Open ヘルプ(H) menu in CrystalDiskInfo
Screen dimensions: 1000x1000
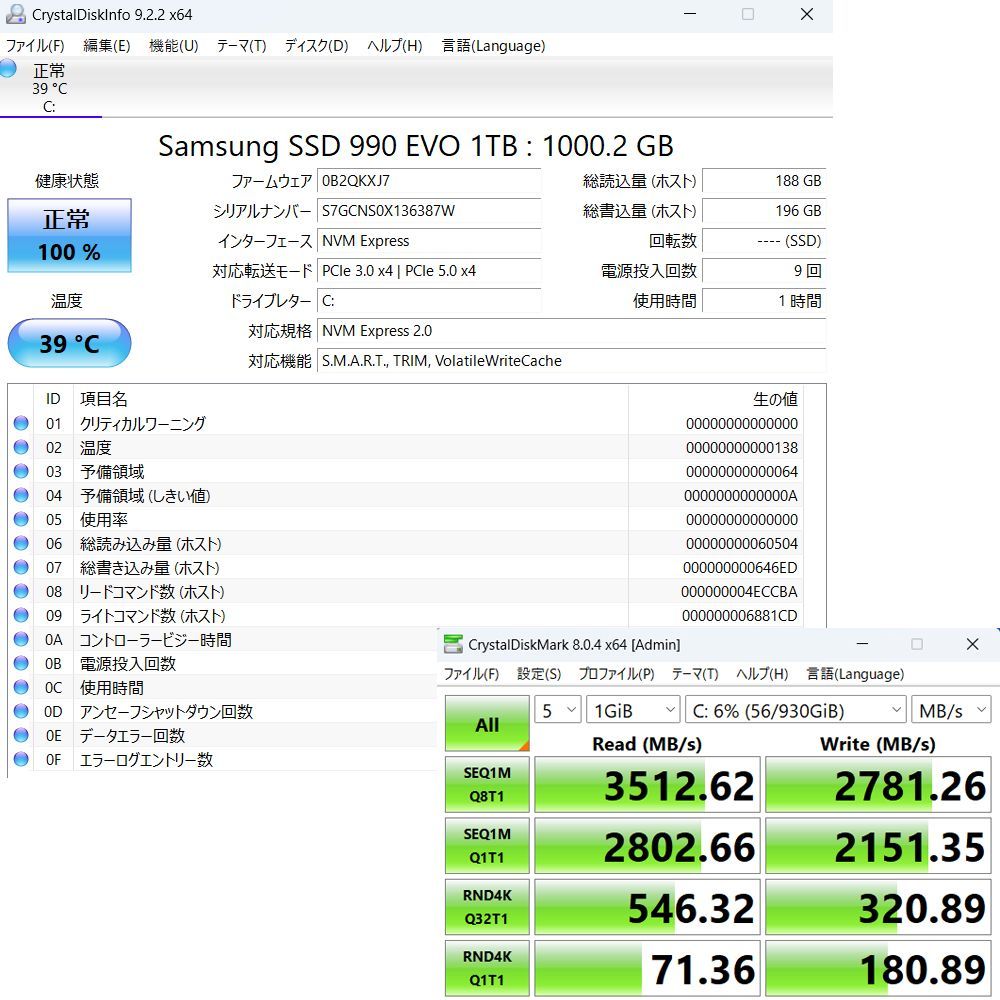(x=395, y=45)
